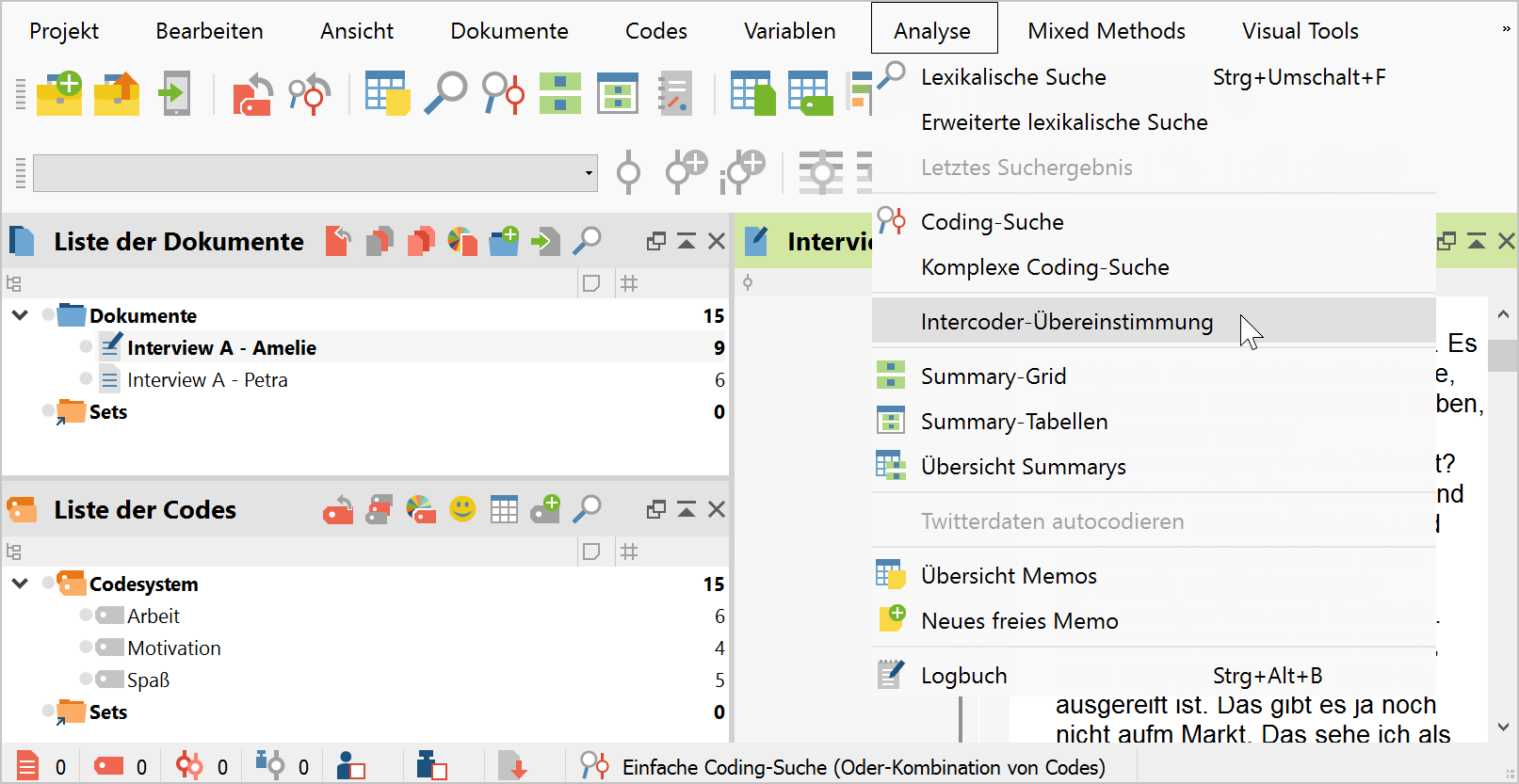Viewport: 1519px width, 784px height.
Task: Choose Neues freies Memo menu entry
Action: pos(1154,621)
